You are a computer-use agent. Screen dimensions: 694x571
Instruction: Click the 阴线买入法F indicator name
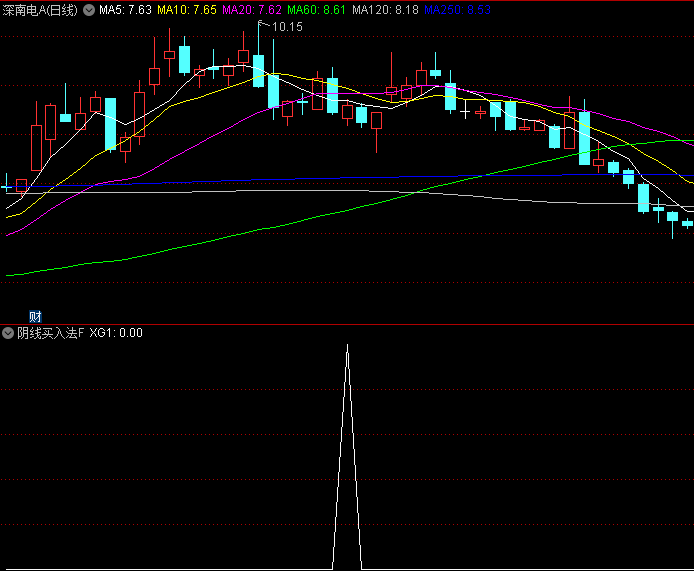50,333
